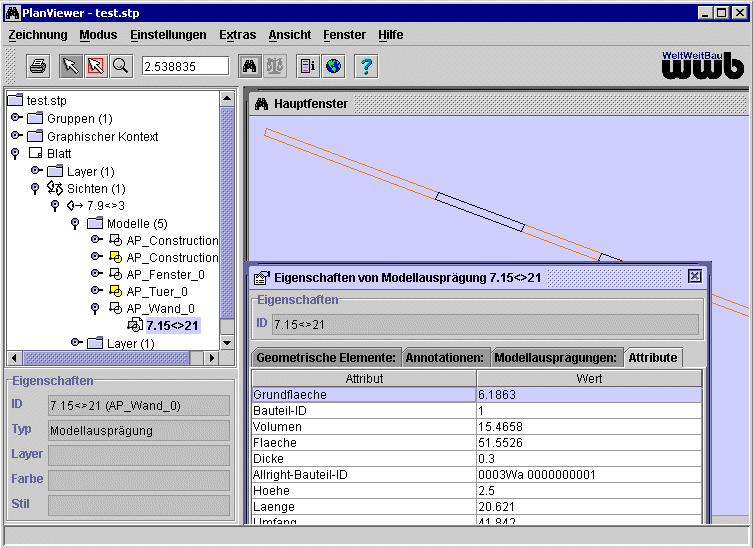The image size is (753, 548).
Task: Click the Typ field showing Modellausprägung
Action: (x=139, y=430)
